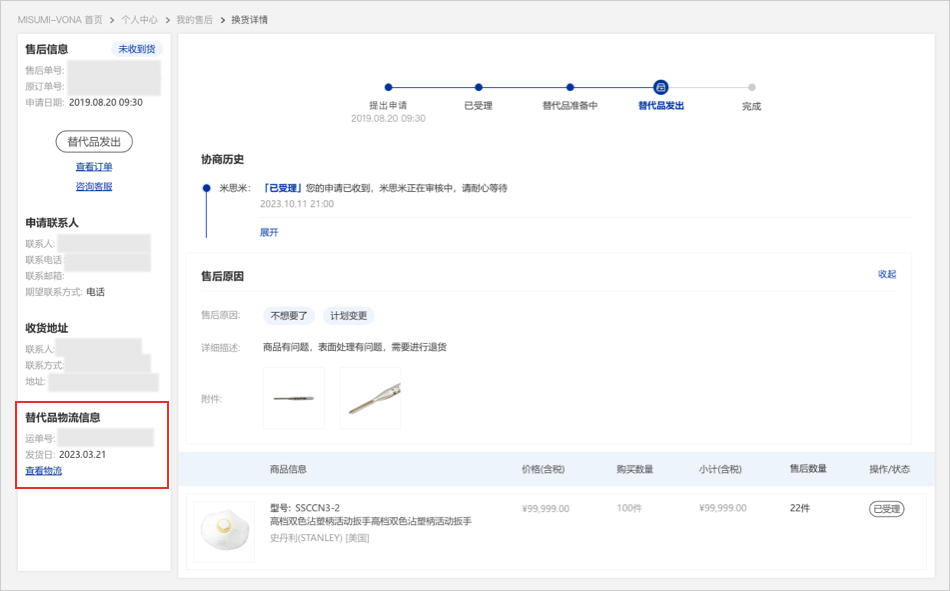
Task: Click the 完成 progress step dot
Action: click(752, 87)
